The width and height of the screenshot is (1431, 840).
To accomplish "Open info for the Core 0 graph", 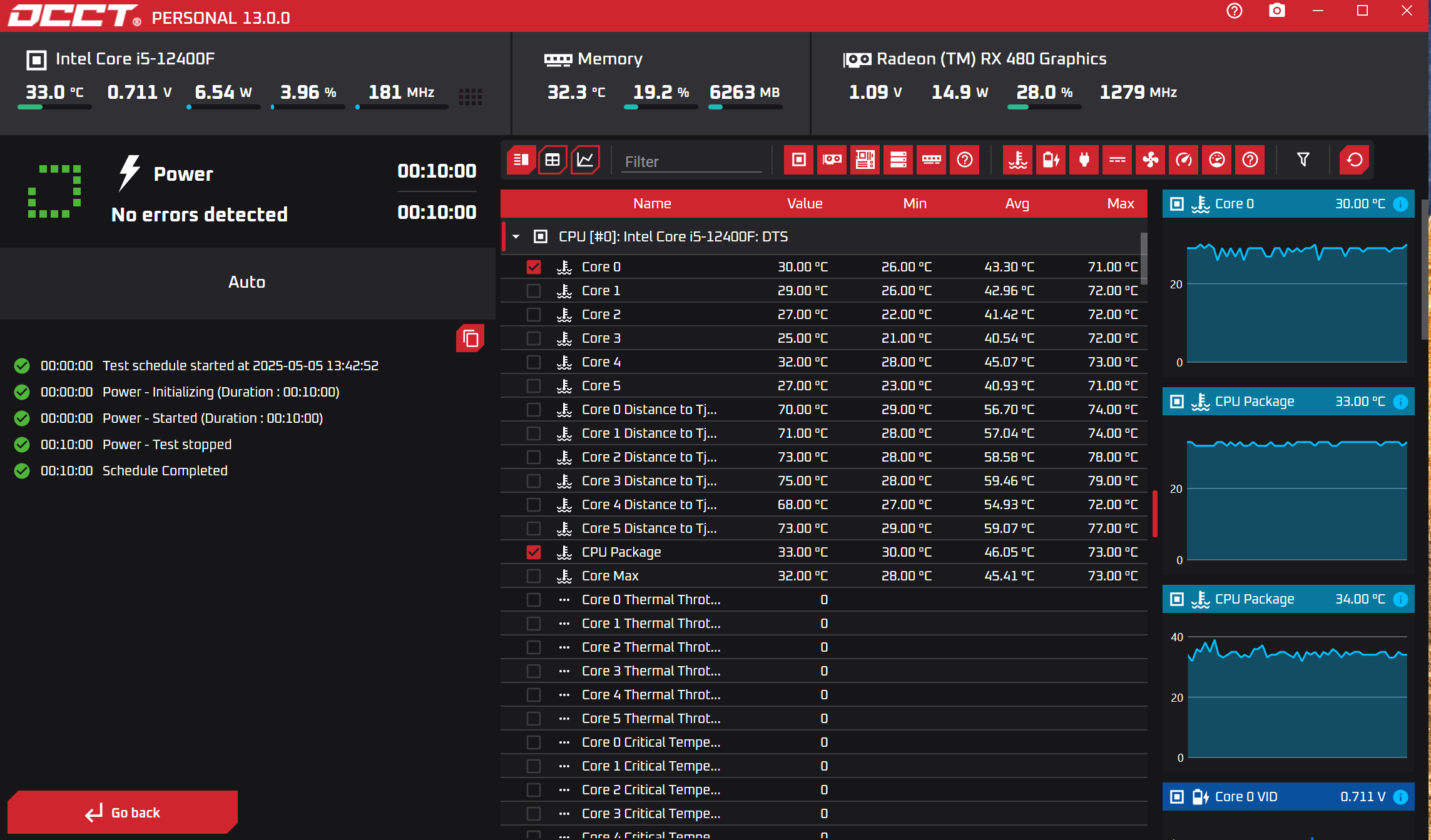I will pyautogui.click(x=1401, y=204).
